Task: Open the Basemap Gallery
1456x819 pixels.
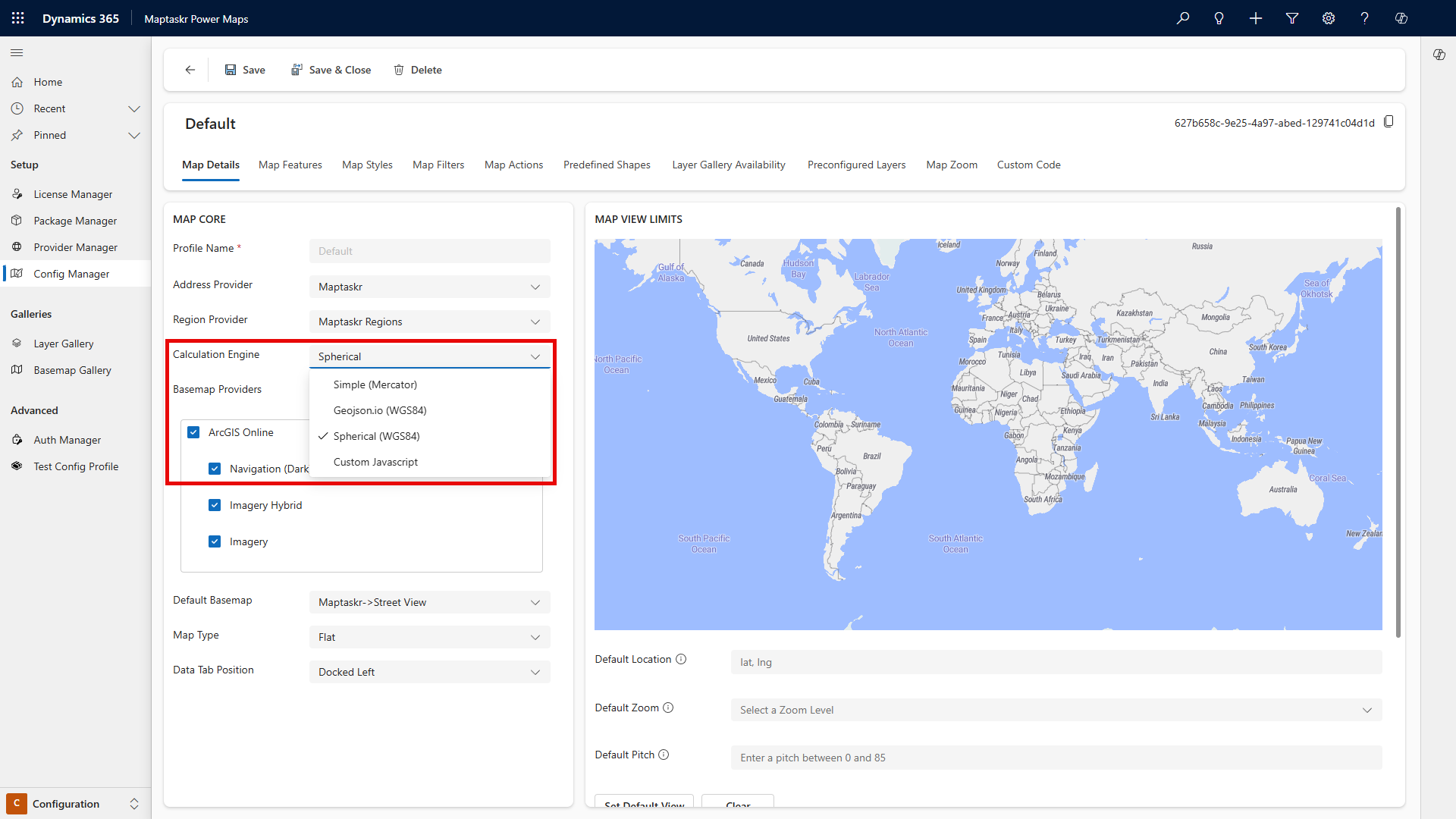Action: point(72,369)
